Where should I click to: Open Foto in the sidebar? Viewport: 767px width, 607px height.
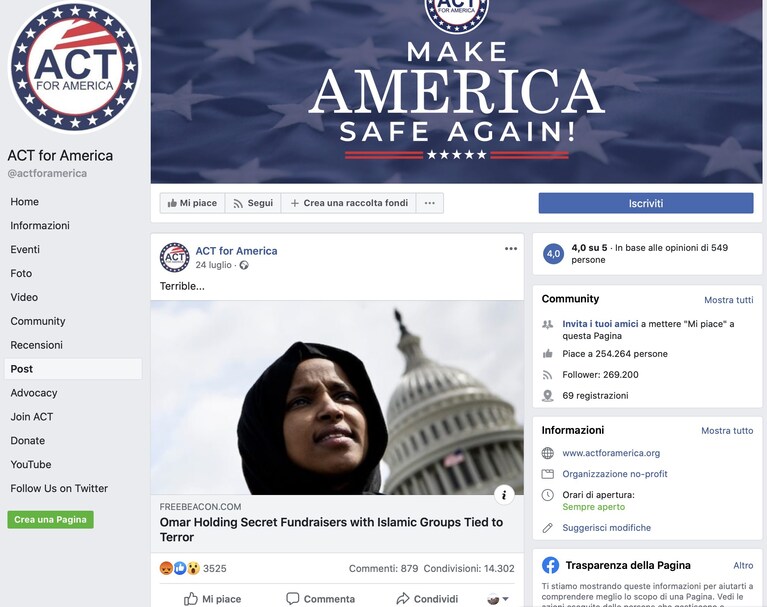click(21, 273)
